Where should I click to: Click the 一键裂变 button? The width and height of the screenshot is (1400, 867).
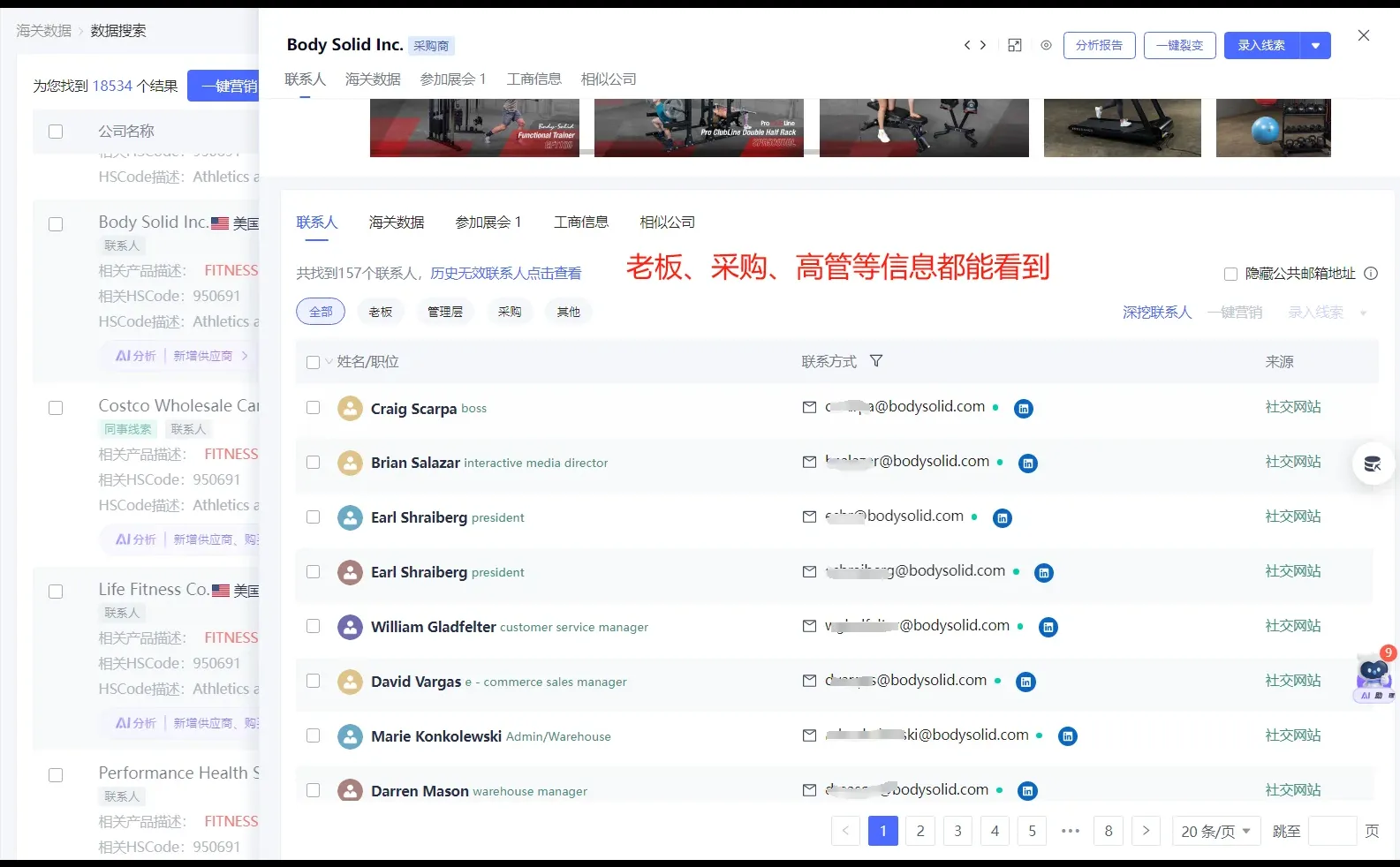pos(1180,45)
